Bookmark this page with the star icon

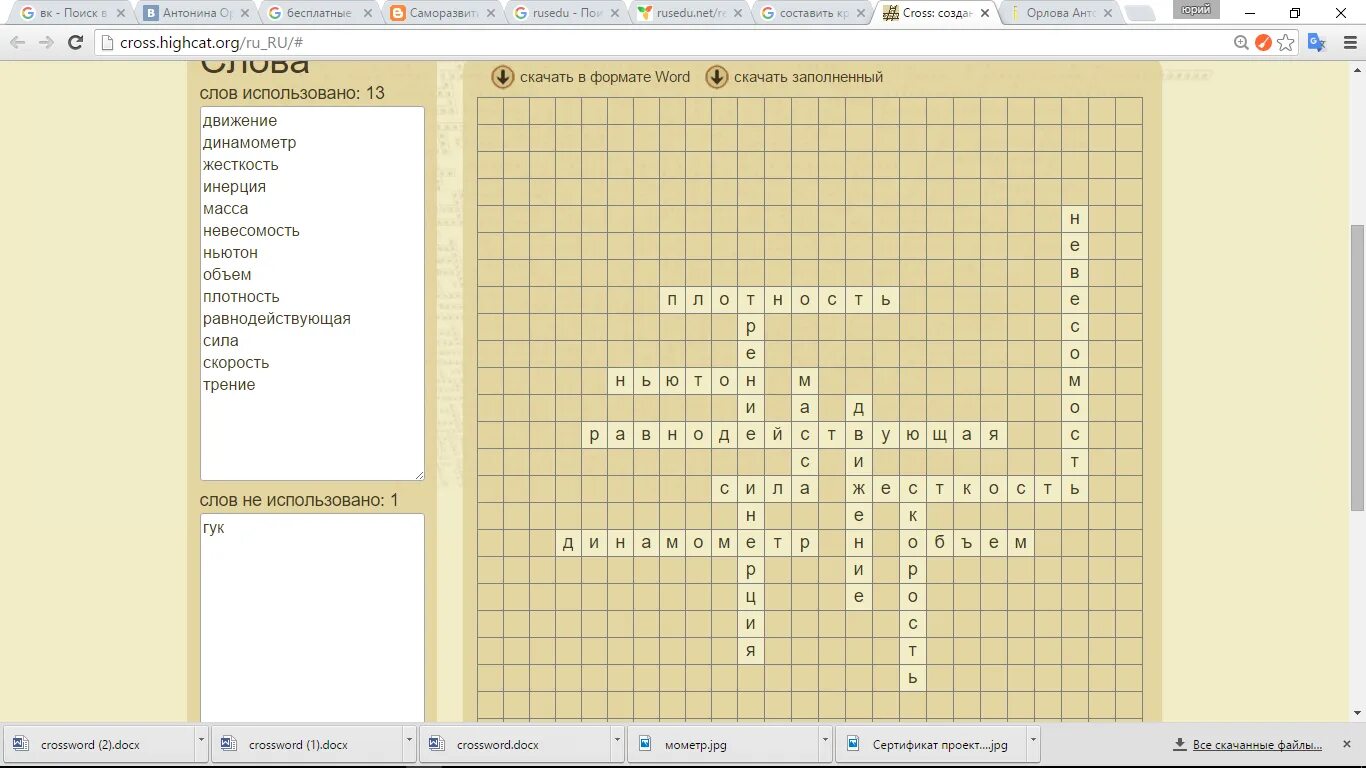pyautogui.click(x=1286, y=42)
